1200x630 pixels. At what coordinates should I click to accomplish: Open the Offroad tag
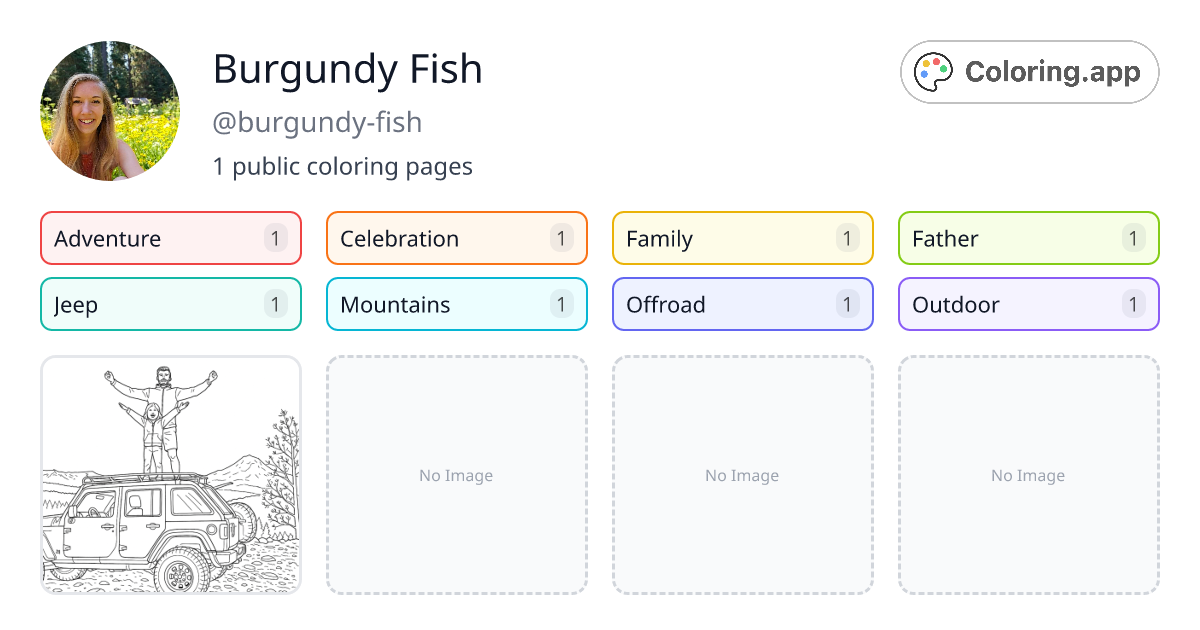point(743,304)
